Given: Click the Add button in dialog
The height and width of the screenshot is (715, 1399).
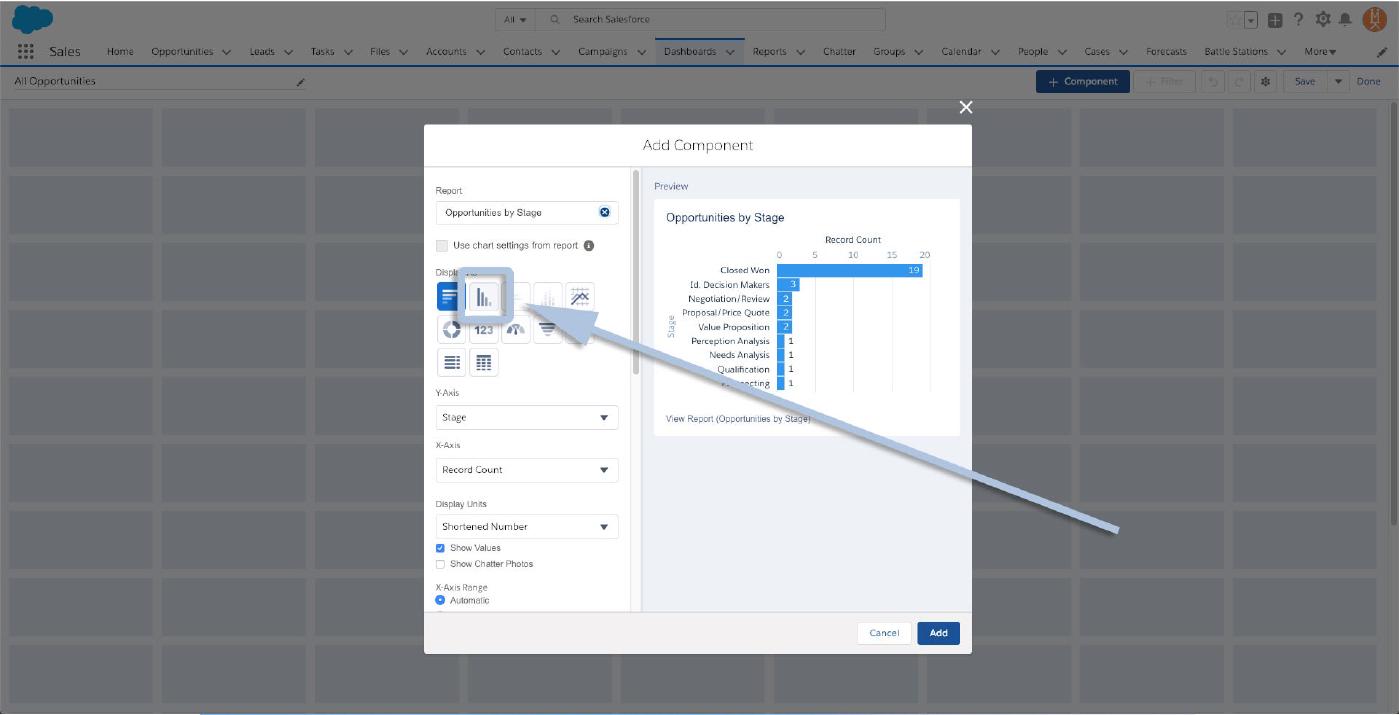Looking at the screenshot, I should [938, 633].
